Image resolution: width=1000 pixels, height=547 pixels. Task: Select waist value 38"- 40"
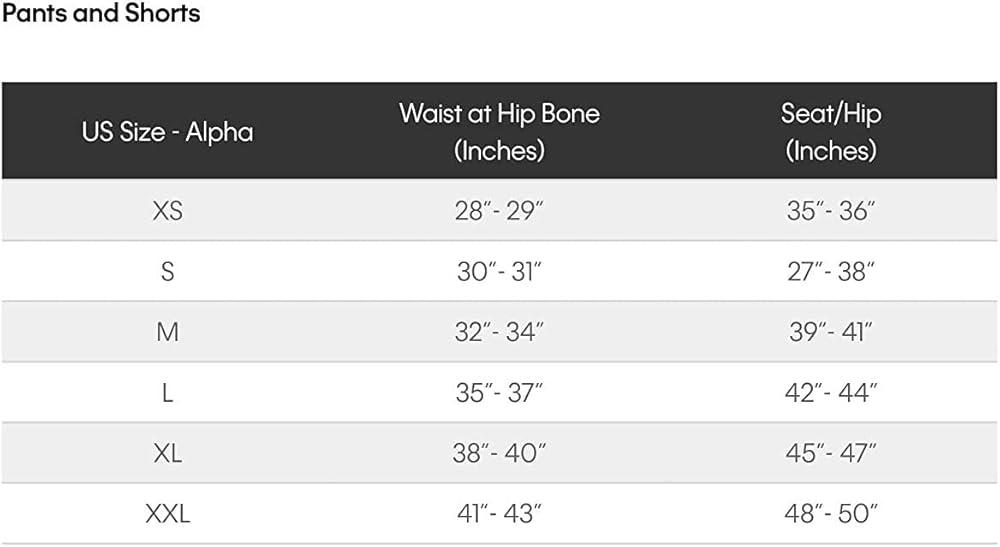(x=499, y=454)
